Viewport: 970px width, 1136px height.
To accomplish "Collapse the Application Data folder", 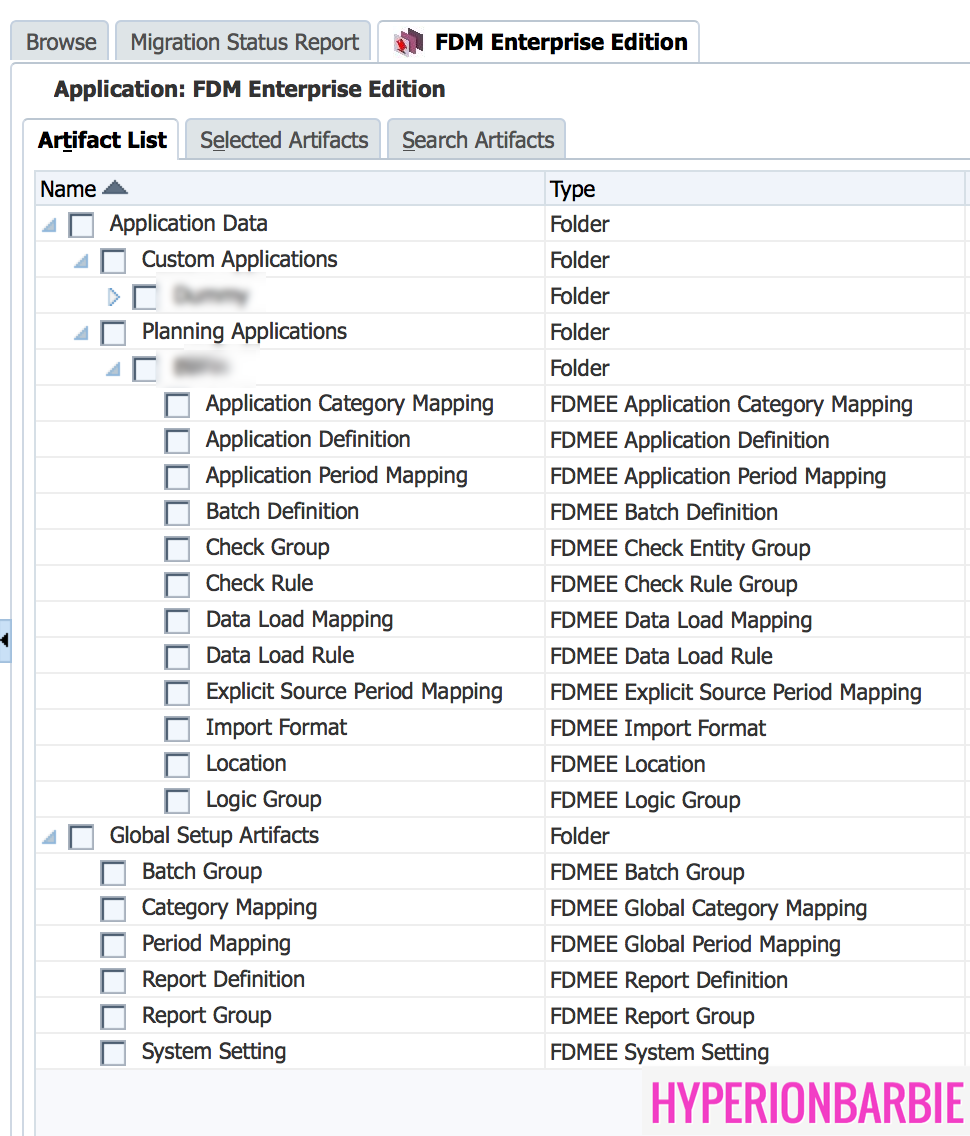I will [x=49, y=226].
